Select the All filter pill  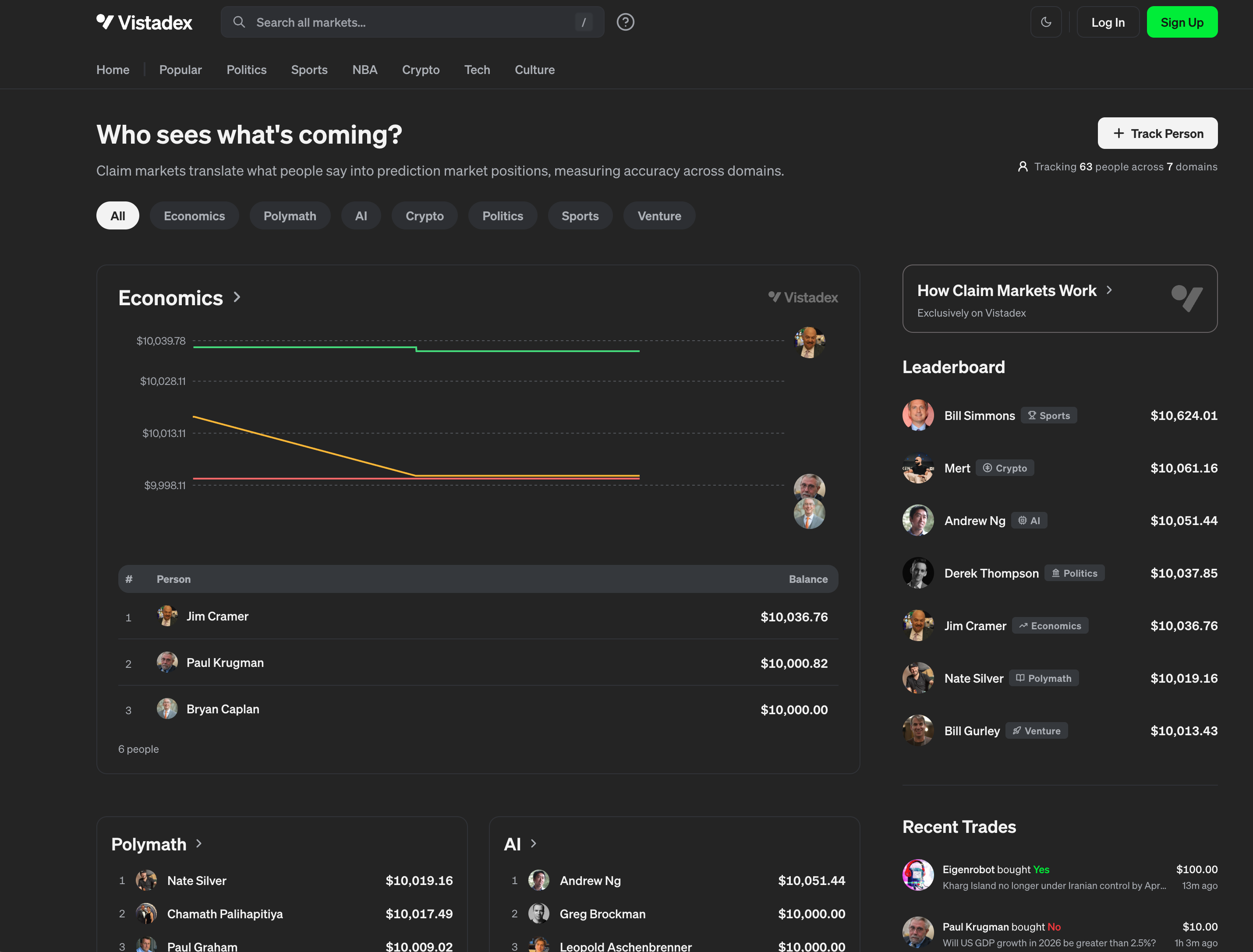117,216
